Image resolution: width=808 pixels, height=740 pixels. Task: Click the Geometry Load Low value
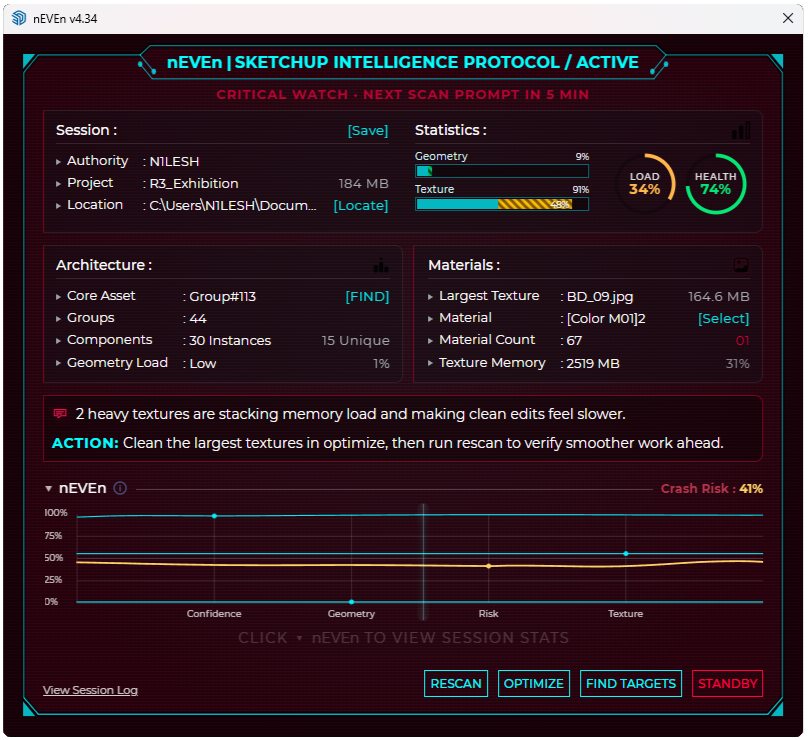pos(203,363)
